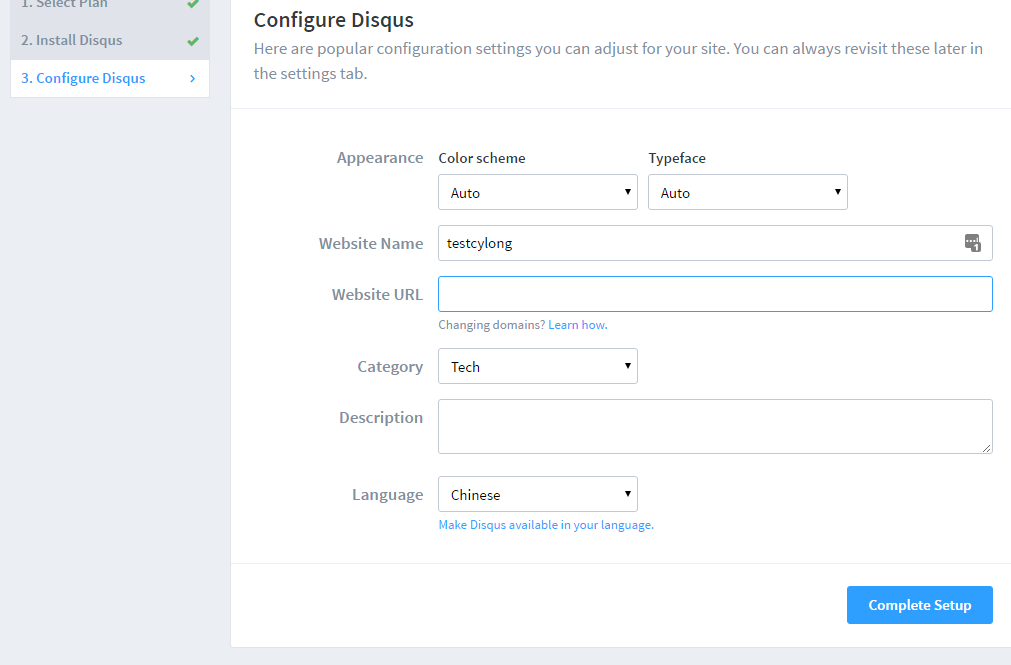1011x665 pixels.
Task: Open the Typeface dropdown
Action: coord(747,192)
